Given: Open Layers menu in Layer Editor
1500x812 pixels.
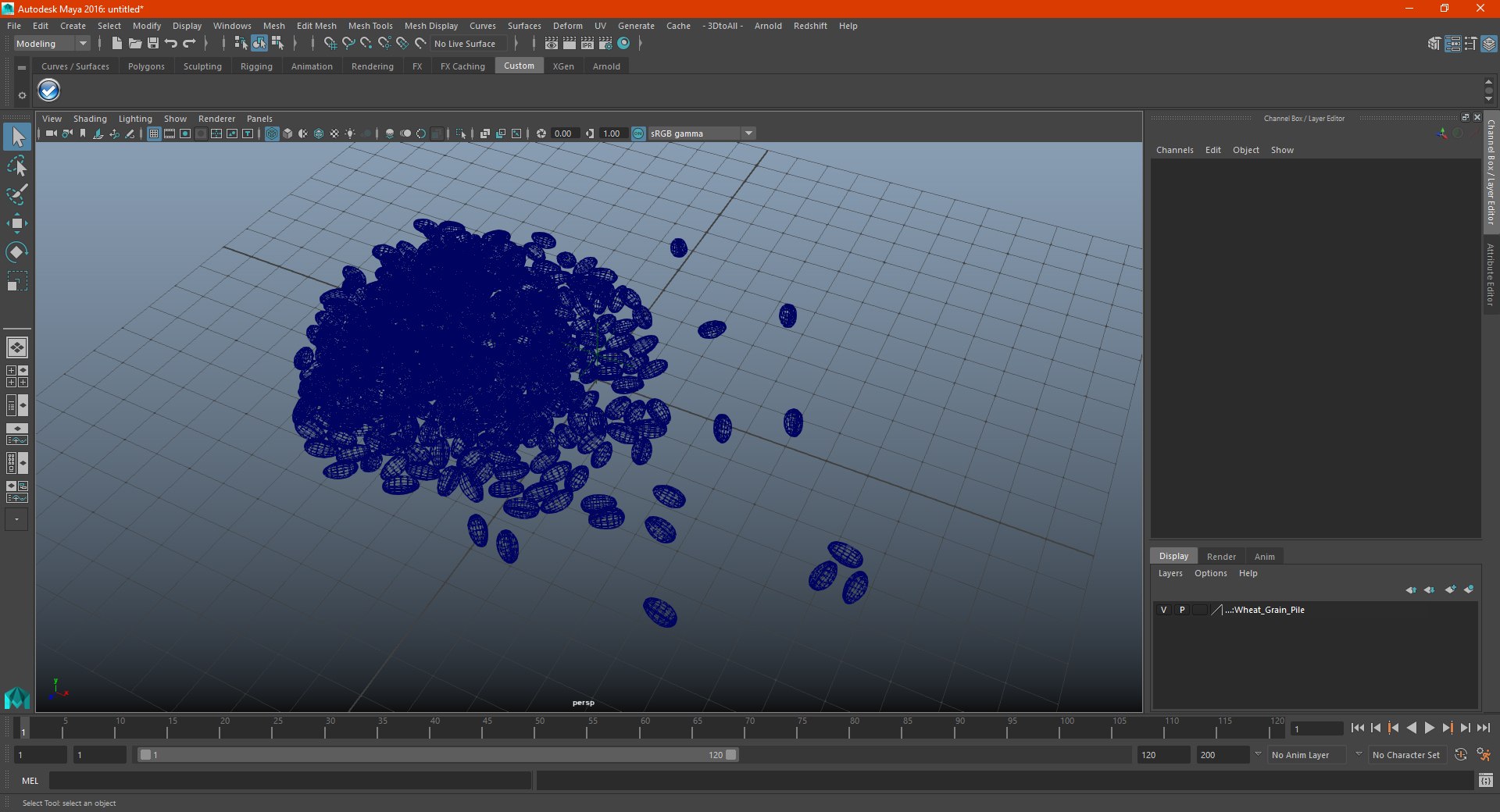Looking at the screenshot, I should (x=1170, y=573).
